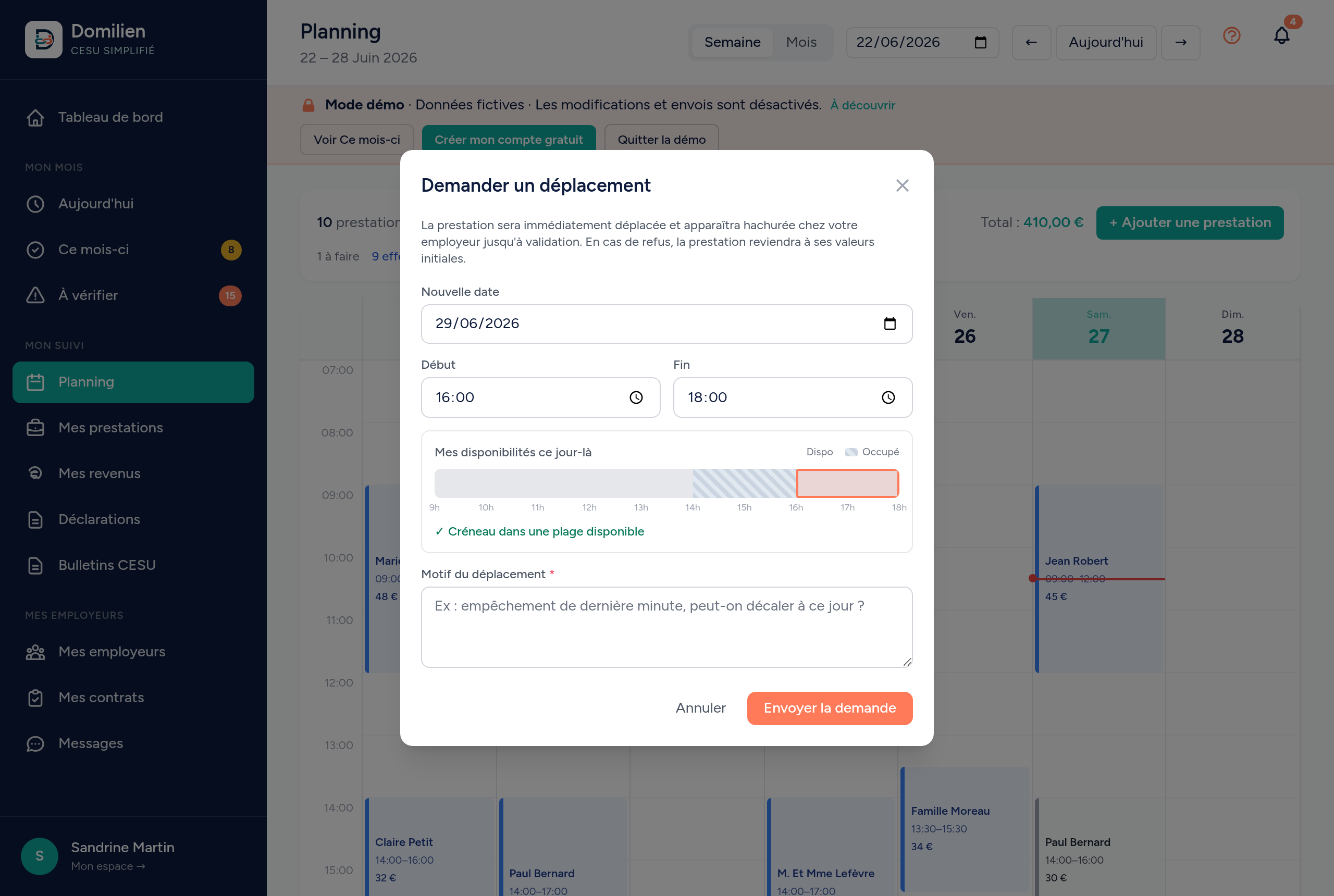Switch planning view to Semaine
Image resolution: width=1334 pixels, height=896 pixels.
tap(732, 42)
